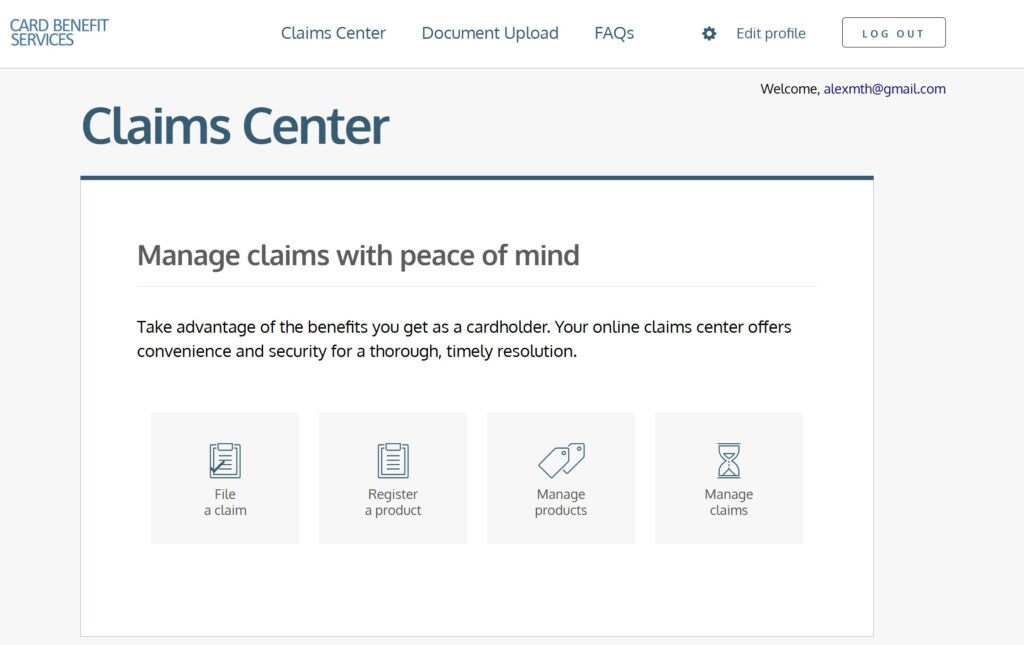Select the "Manage claims" tile text label
This screenshot has width=1024, height=645.
point(729,502)
